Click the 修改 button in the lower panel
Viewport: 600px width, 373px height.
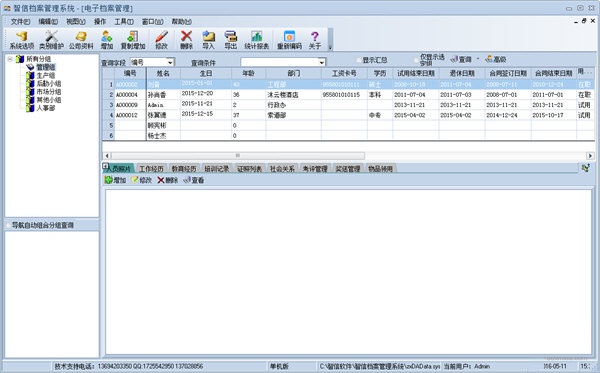(x=142, y=180)
